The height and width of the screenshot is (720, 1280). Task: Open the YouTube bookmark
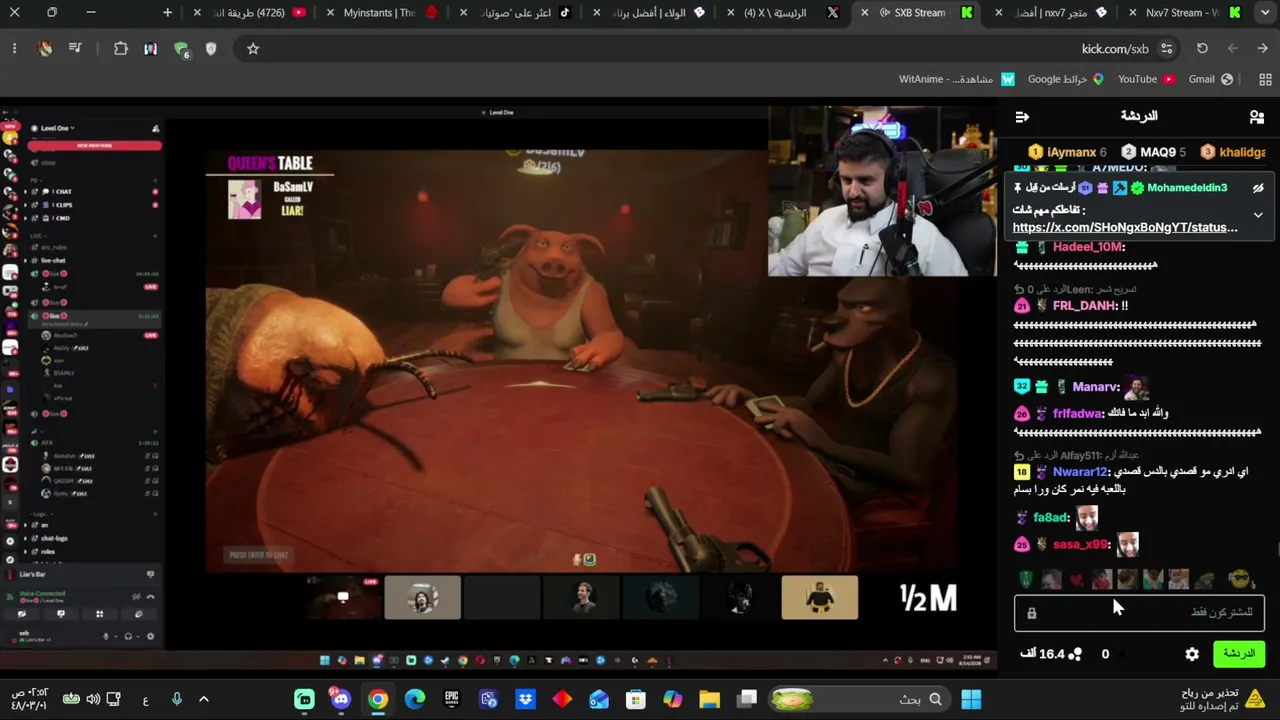(1146, 79)
